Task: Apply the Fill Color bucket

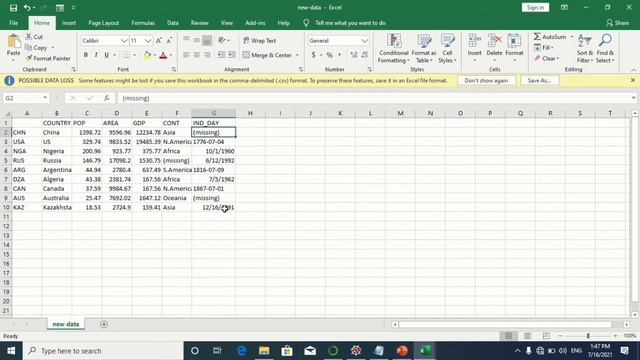Action: pos(147,55)
